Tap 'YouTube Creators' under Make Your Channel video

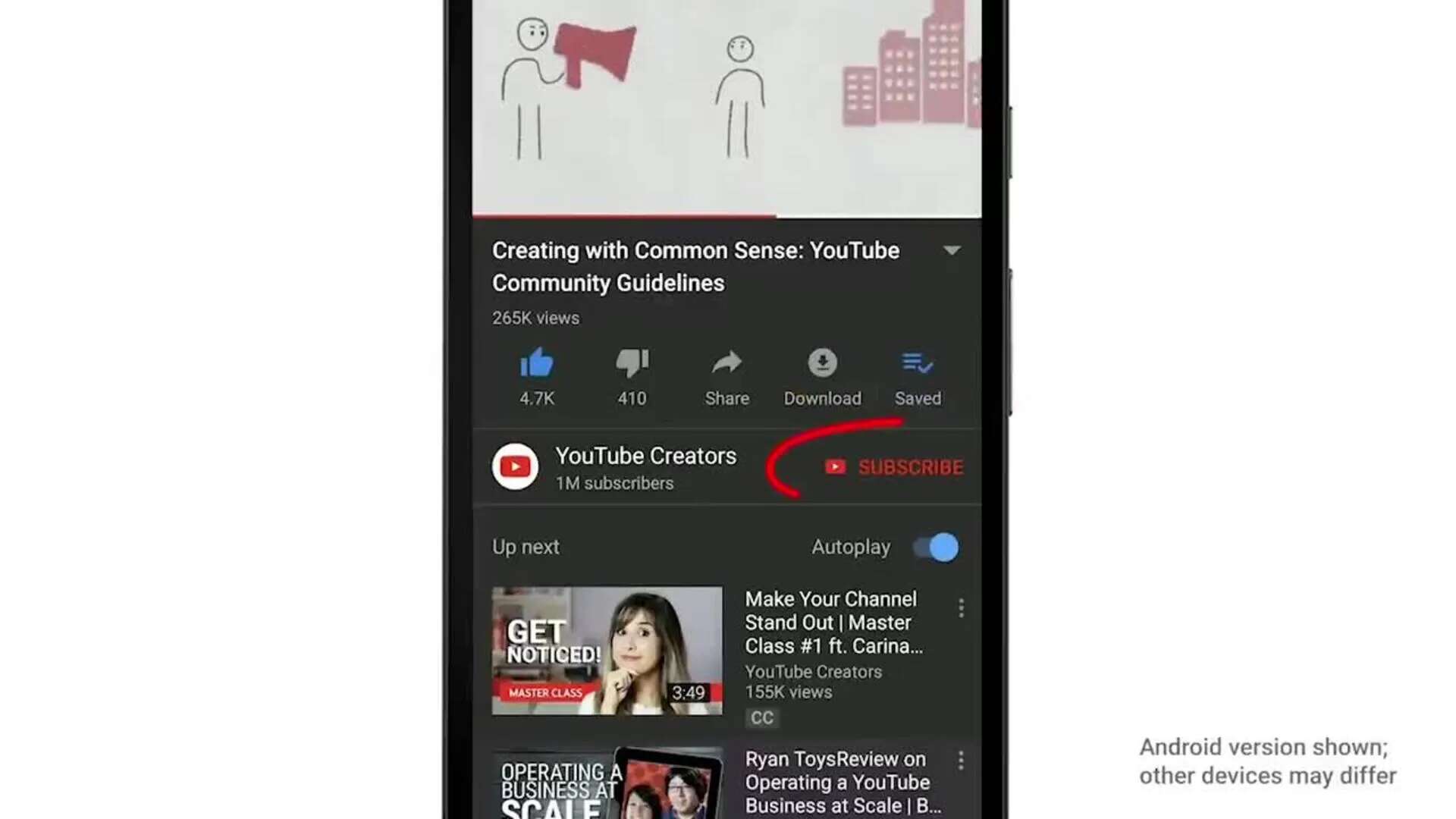coord(813,672)
